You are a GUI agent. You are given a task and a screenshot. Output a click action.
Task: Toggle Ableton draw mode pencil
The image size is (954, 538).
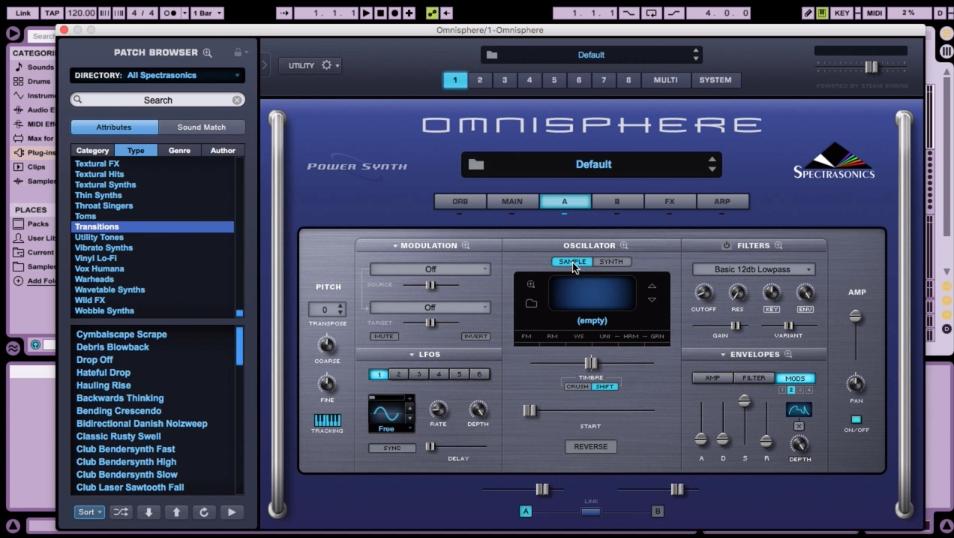808,13
